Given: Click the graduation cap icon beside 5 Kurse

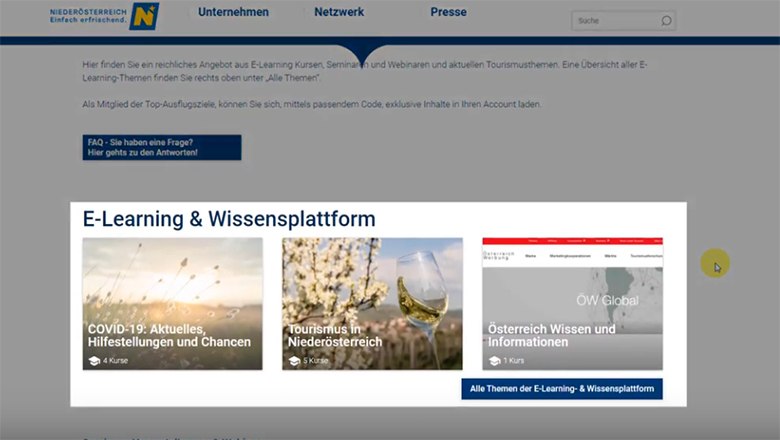Looking at the screenshot, I should pos(294,361).
